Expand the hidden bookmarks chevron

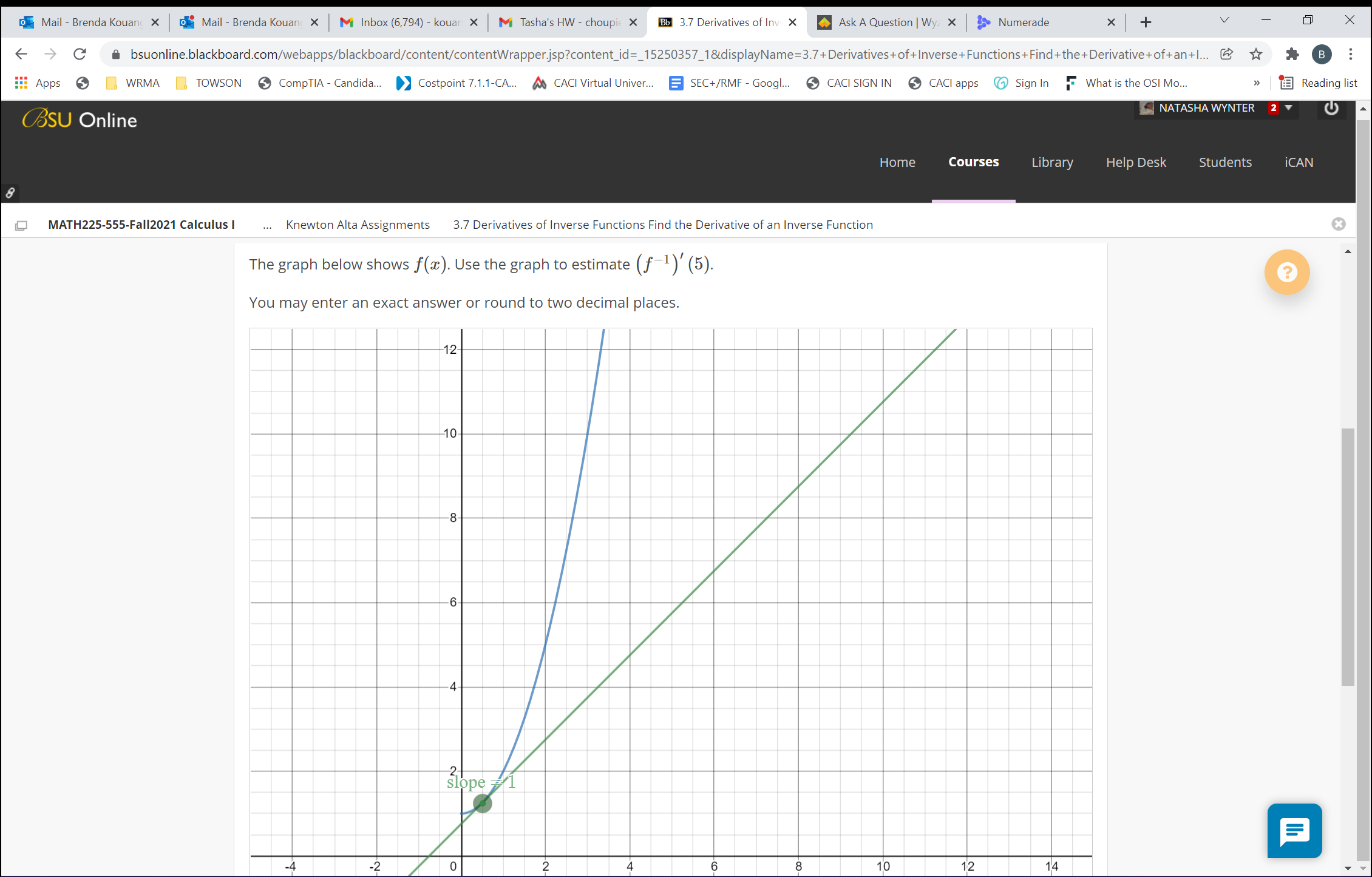1257,83
